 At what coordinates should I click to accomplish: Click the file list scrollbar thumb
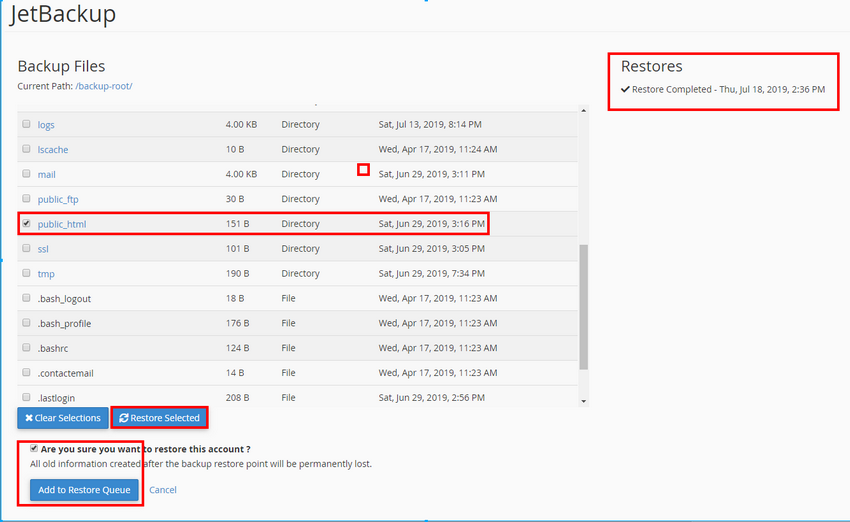tap(584, 315)
